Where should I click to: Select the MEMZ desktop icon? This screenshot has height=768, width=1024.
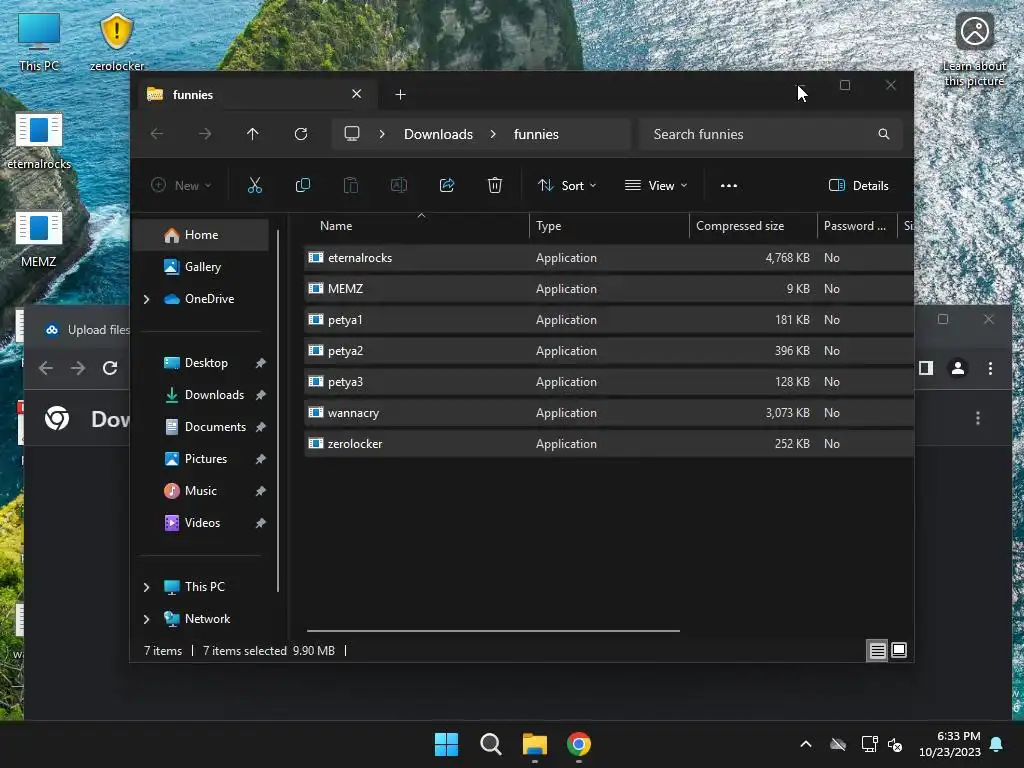[39, 238]
